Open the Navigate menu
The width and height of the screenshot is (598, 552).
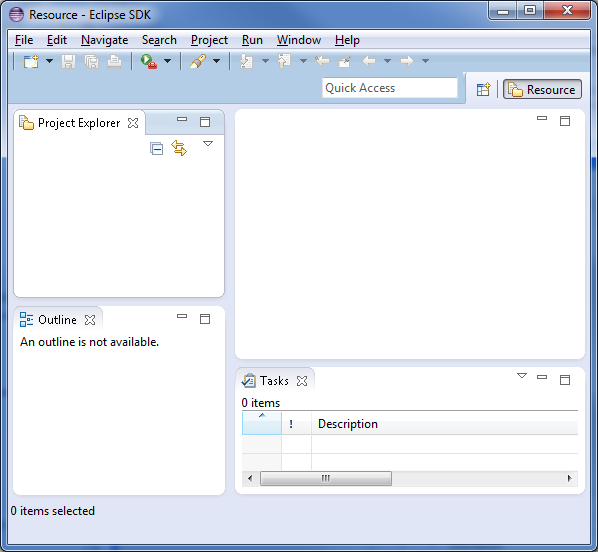click(104, 40)
